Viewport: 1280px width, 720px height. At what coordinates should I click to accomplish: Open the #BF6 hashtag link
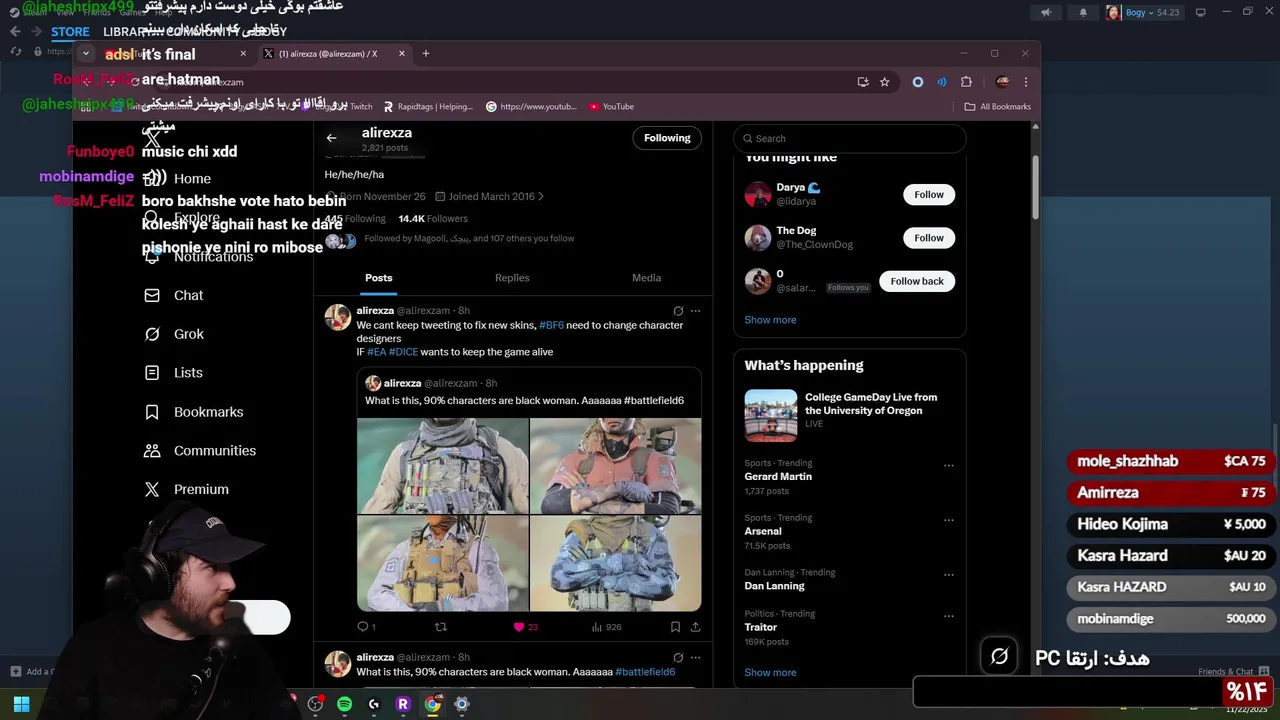[551, 325]
